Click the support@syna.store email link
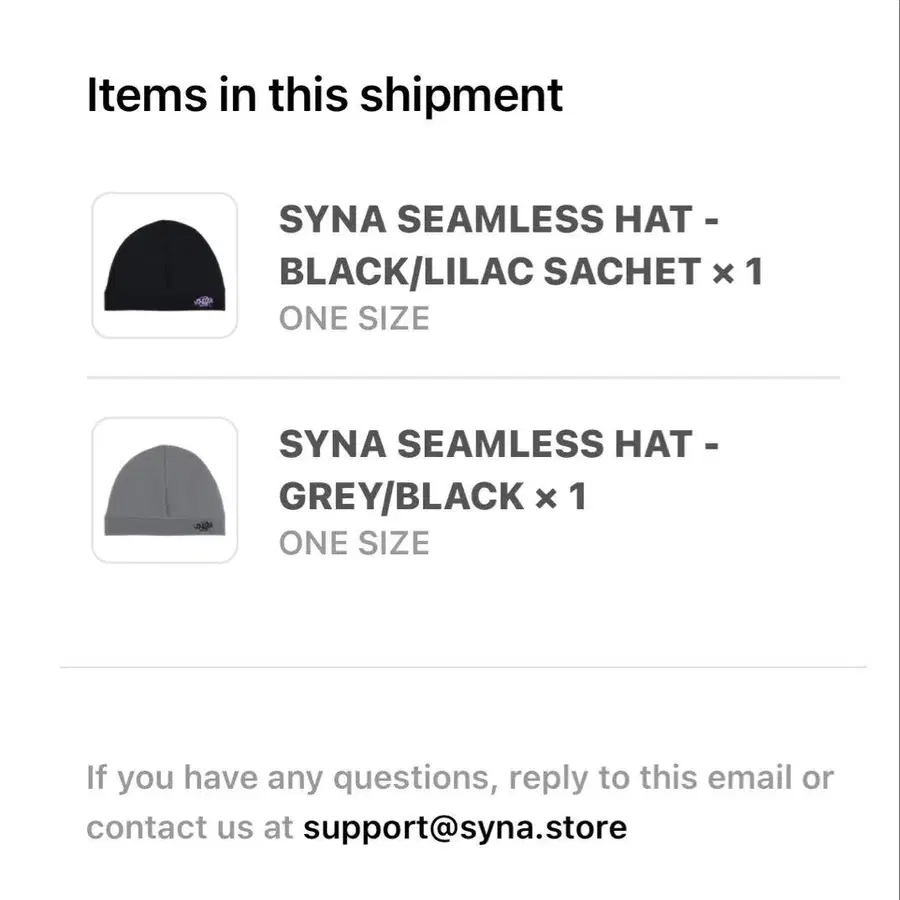 pos(465,828)
